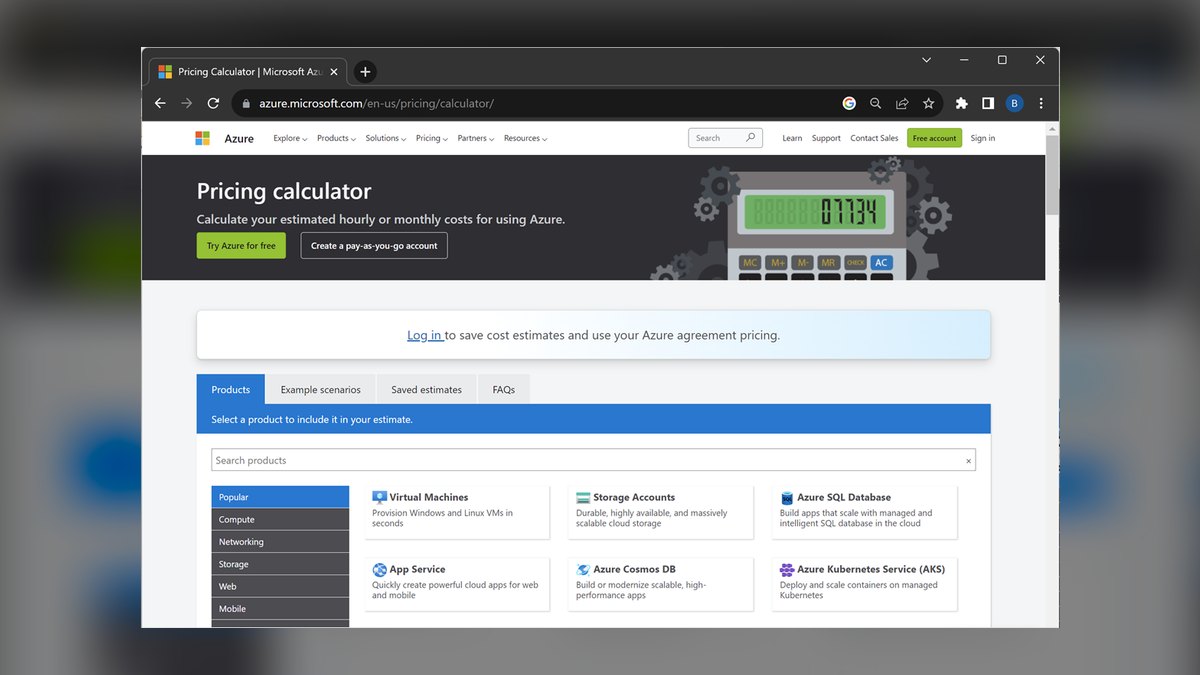Click the Azure Cosmos DB icon
The image size is (1200, 675).
(583, 569)
